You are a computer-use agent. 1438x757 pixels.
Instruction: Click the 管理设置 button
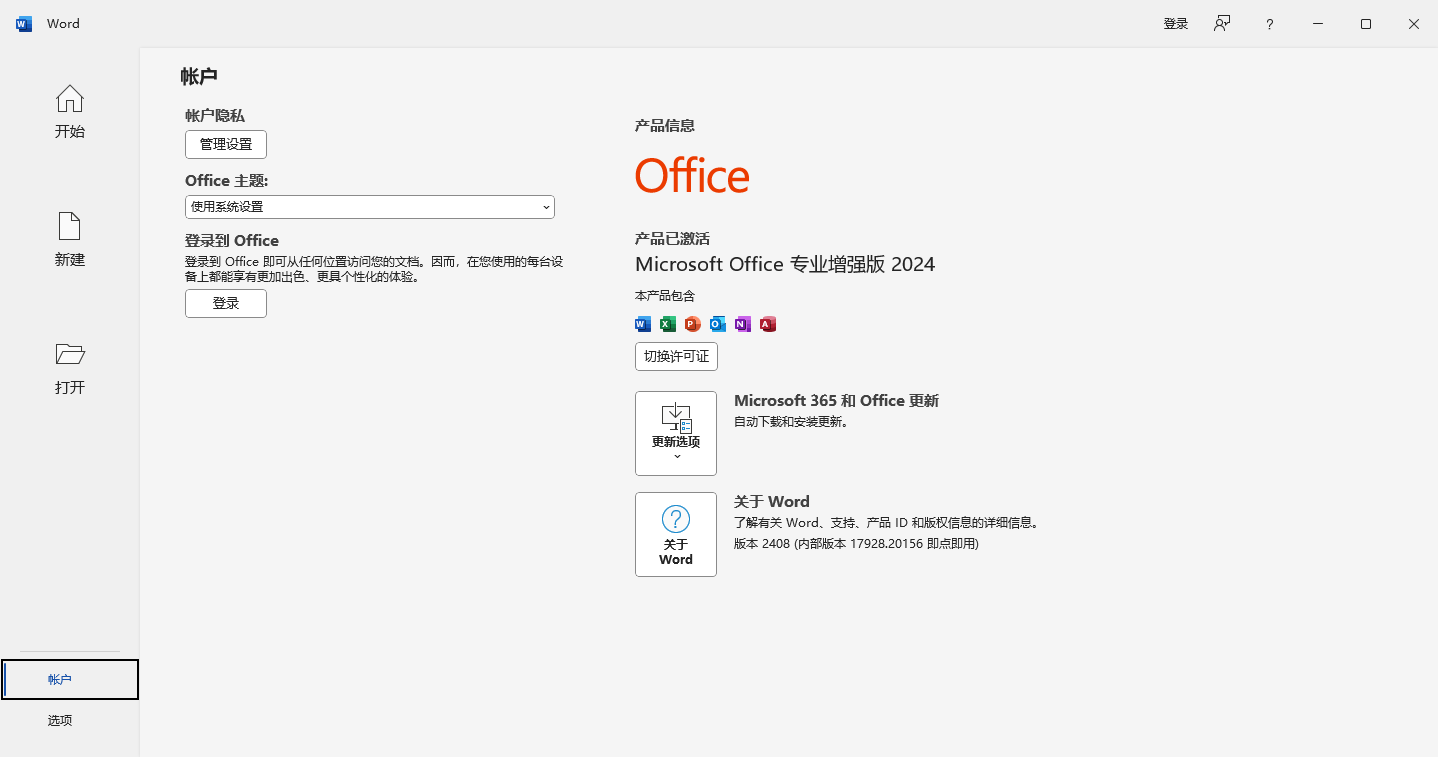point(226,144)
